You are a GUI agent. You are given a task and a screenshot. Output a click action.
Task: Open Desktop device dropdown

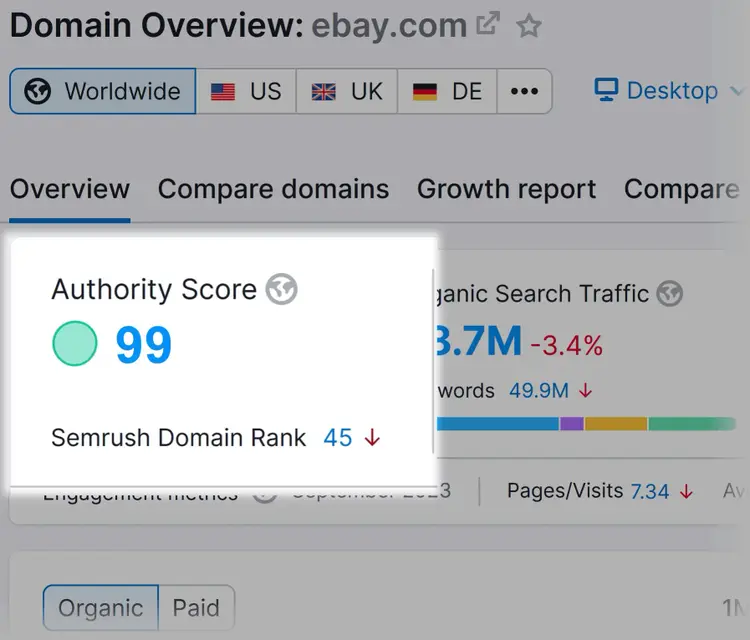[668, 90]
